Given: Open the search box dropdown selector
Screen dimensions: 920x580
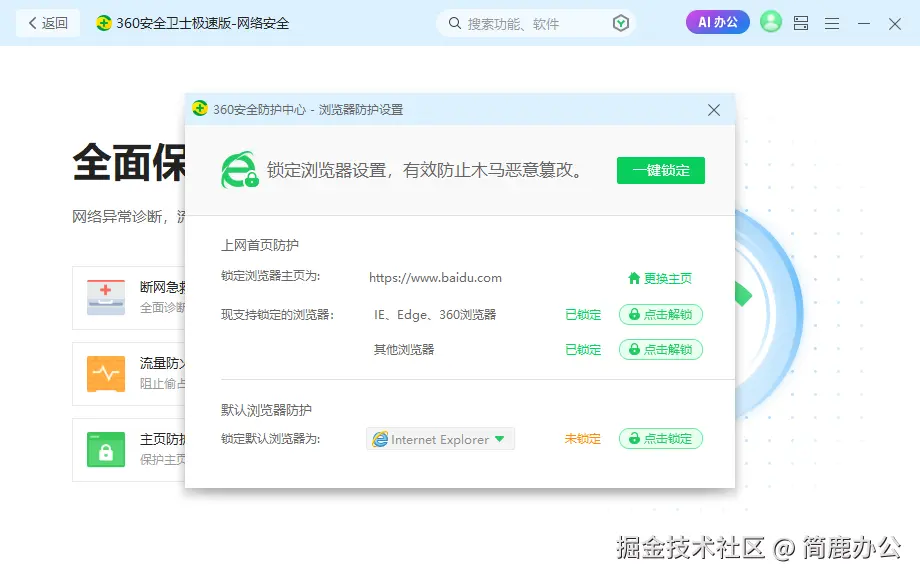Looking at the screenshot, I should (x=620, y=22).
